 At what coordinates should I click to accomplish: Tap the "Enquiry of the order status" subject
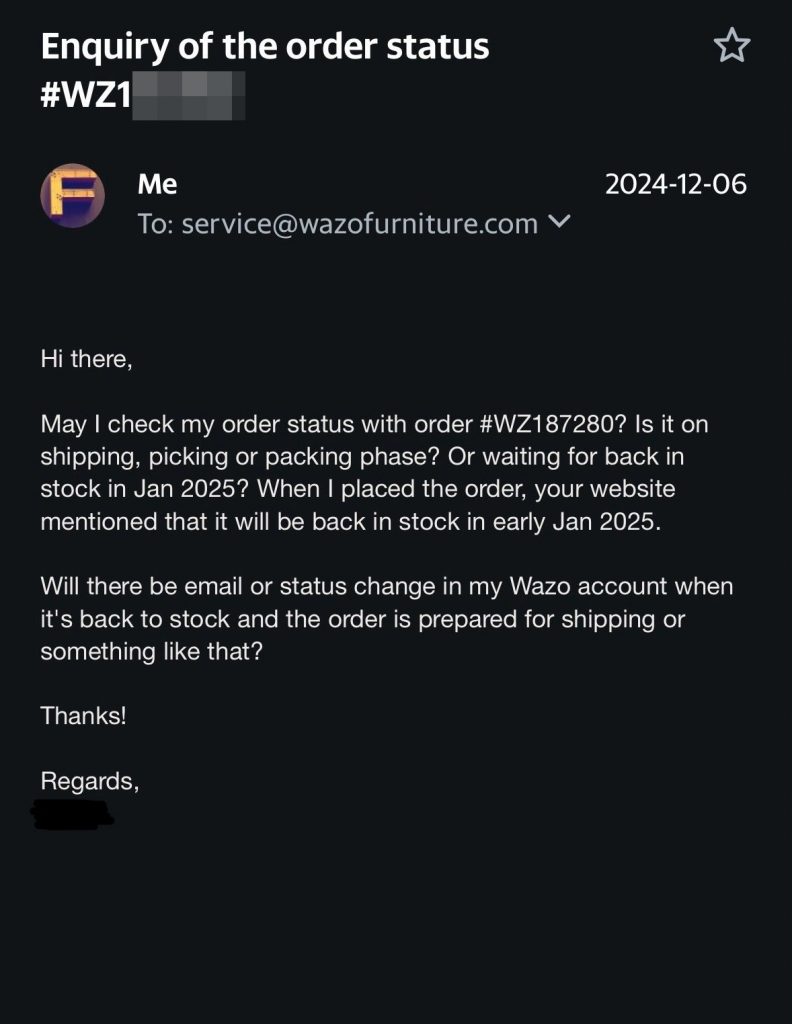point(265,46)
